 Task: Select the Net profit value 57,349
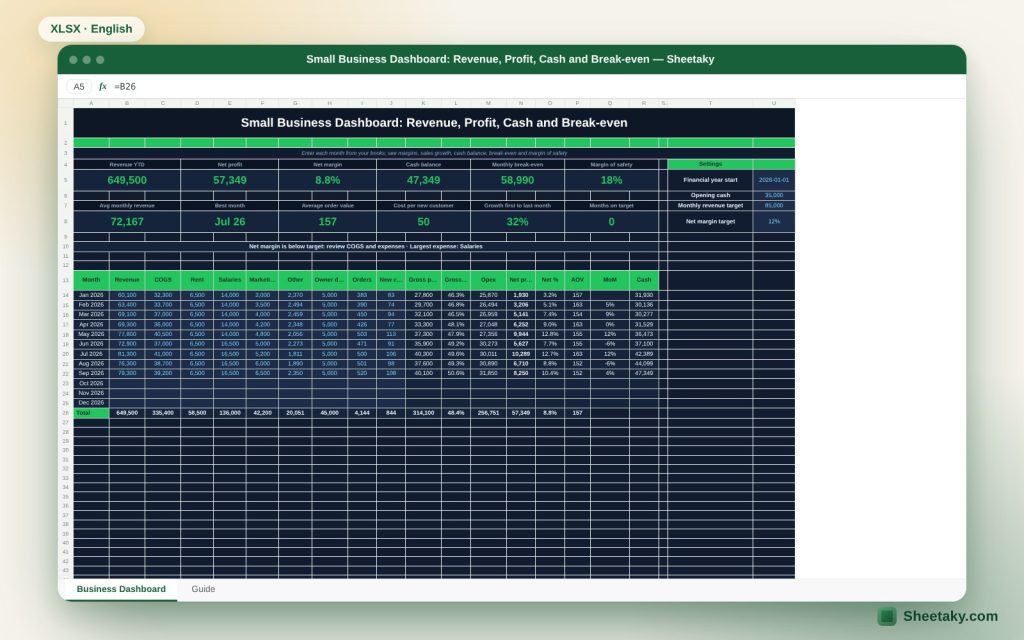[230, 180]
